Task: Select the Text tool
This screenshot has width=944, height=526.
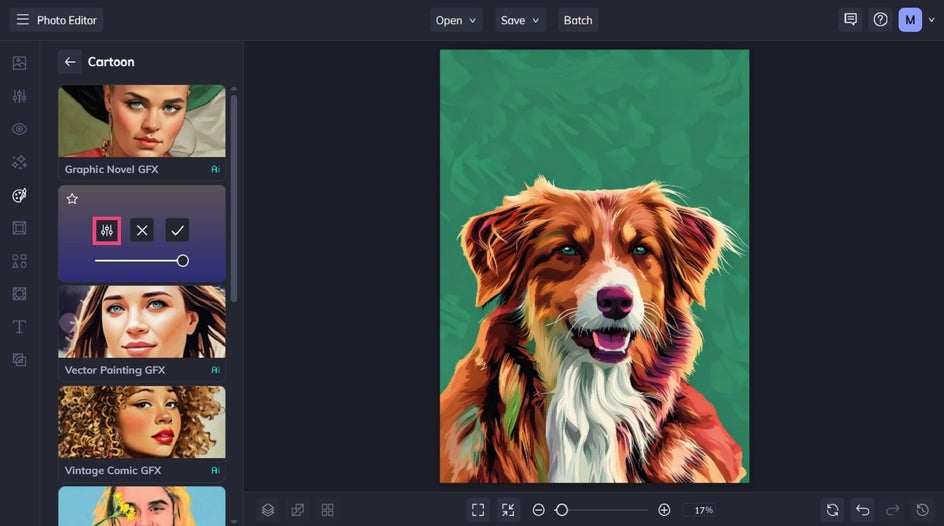Action: 19,327
